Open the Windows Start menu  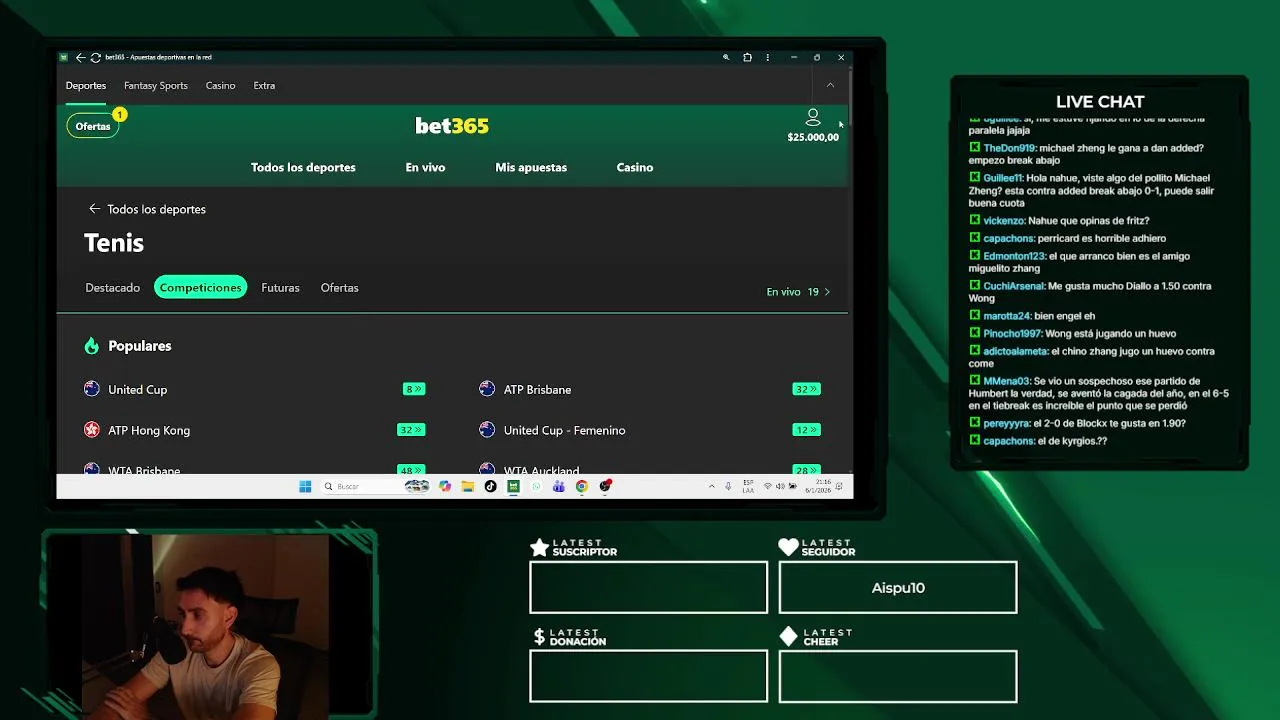click(x=305, y=486)
